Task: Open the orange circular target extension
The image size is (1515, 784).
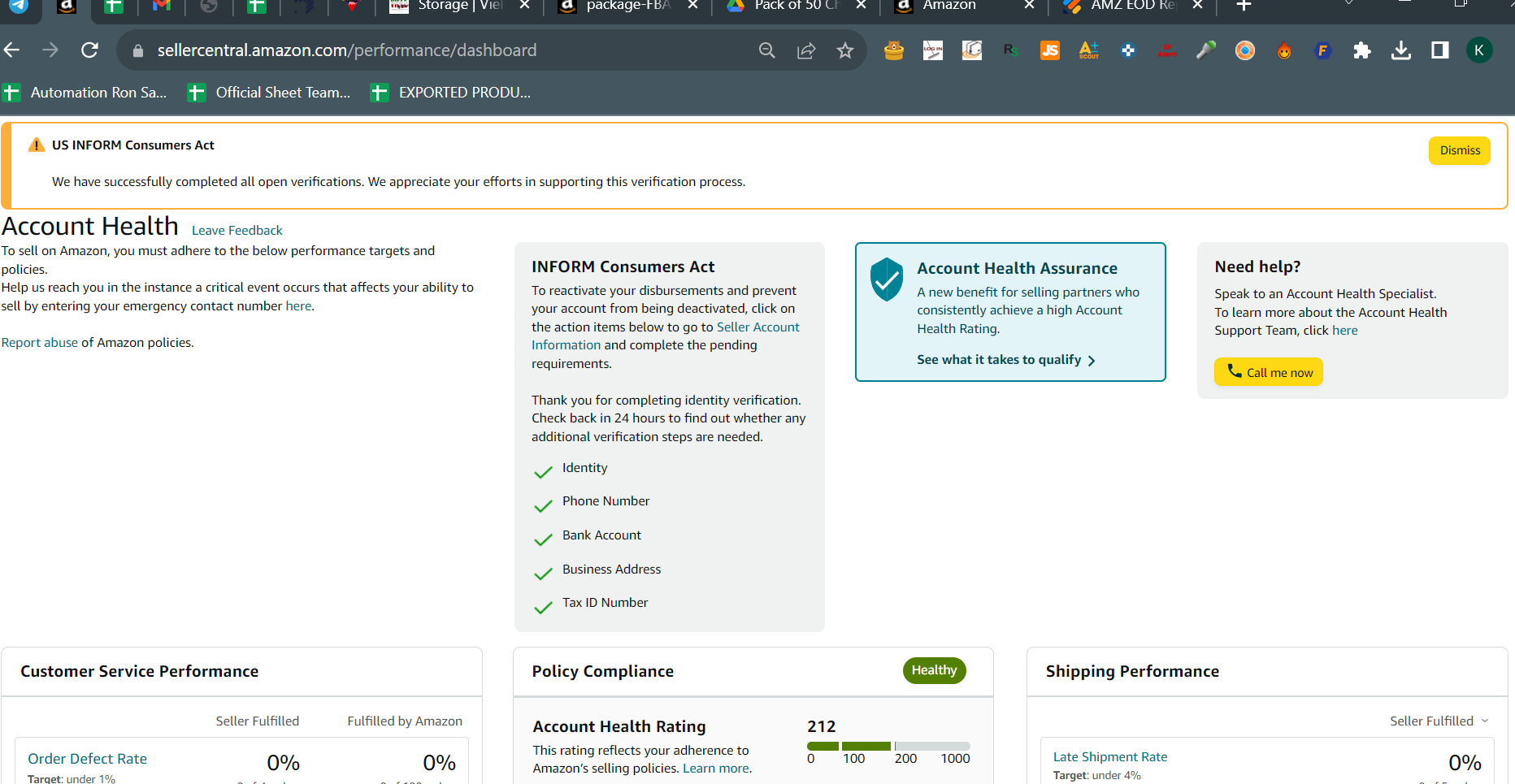Action: point(1245,50)
